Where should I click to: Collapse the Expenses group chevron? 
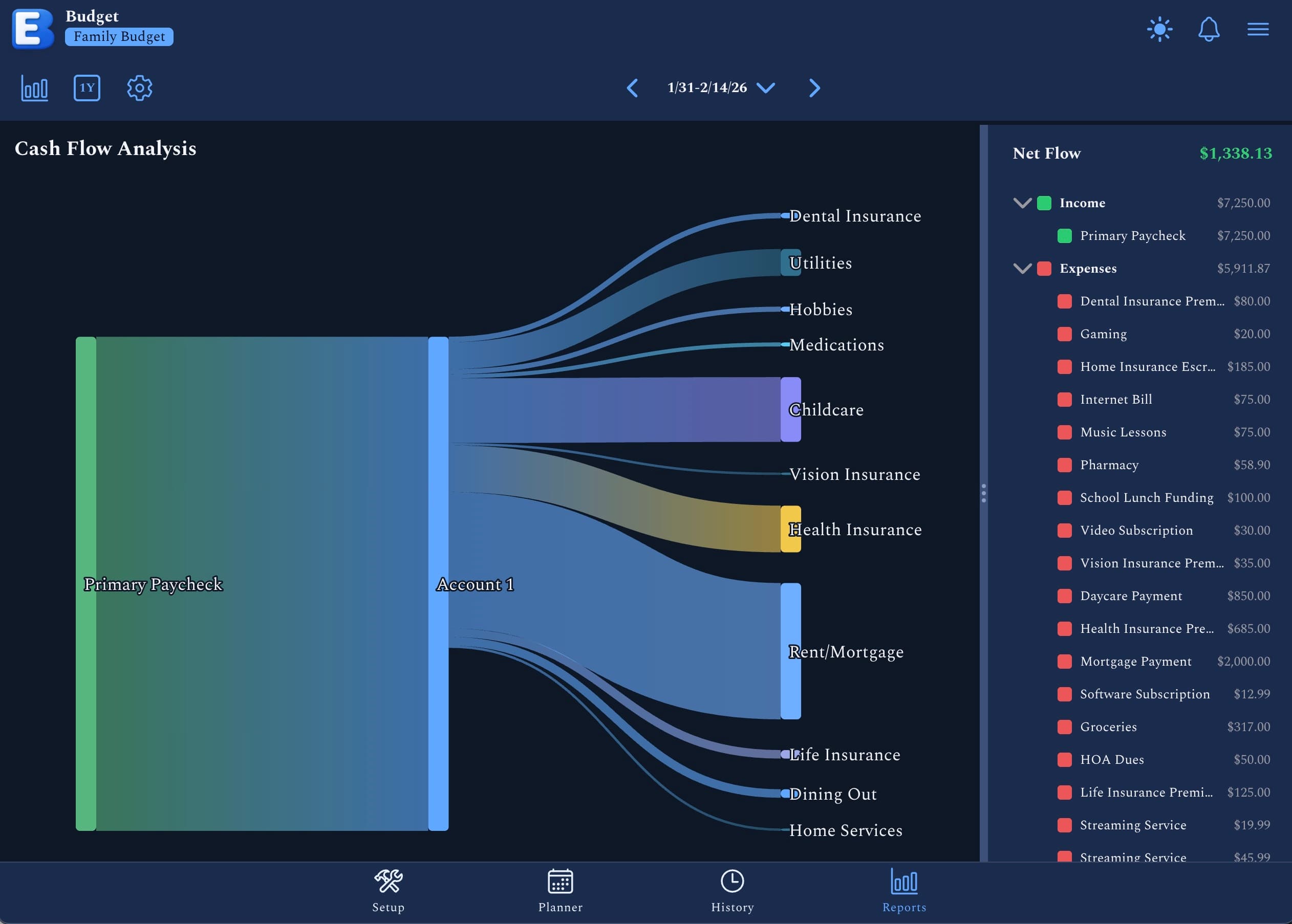click(x=1022, y=269)
